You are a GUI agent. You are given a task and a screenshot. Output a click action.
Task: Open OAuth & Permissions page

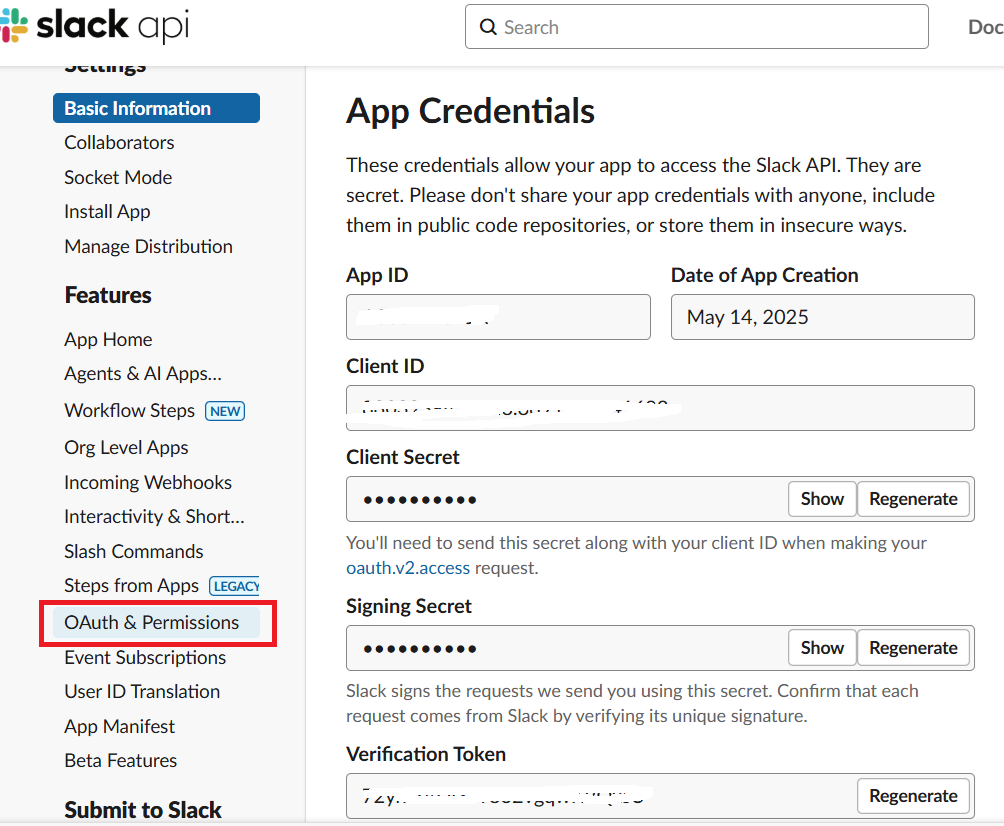click(156, 623)
